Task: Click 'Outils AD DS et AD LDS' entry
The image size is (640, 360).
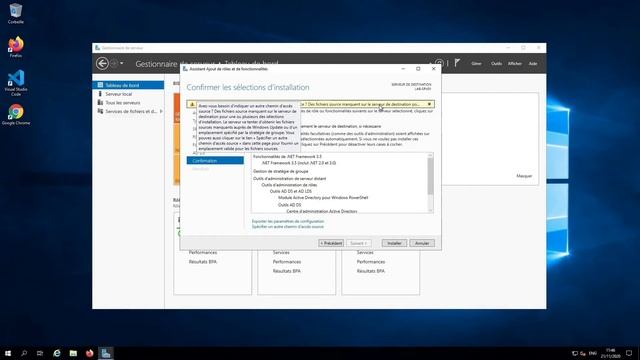Action: (291, 191)
